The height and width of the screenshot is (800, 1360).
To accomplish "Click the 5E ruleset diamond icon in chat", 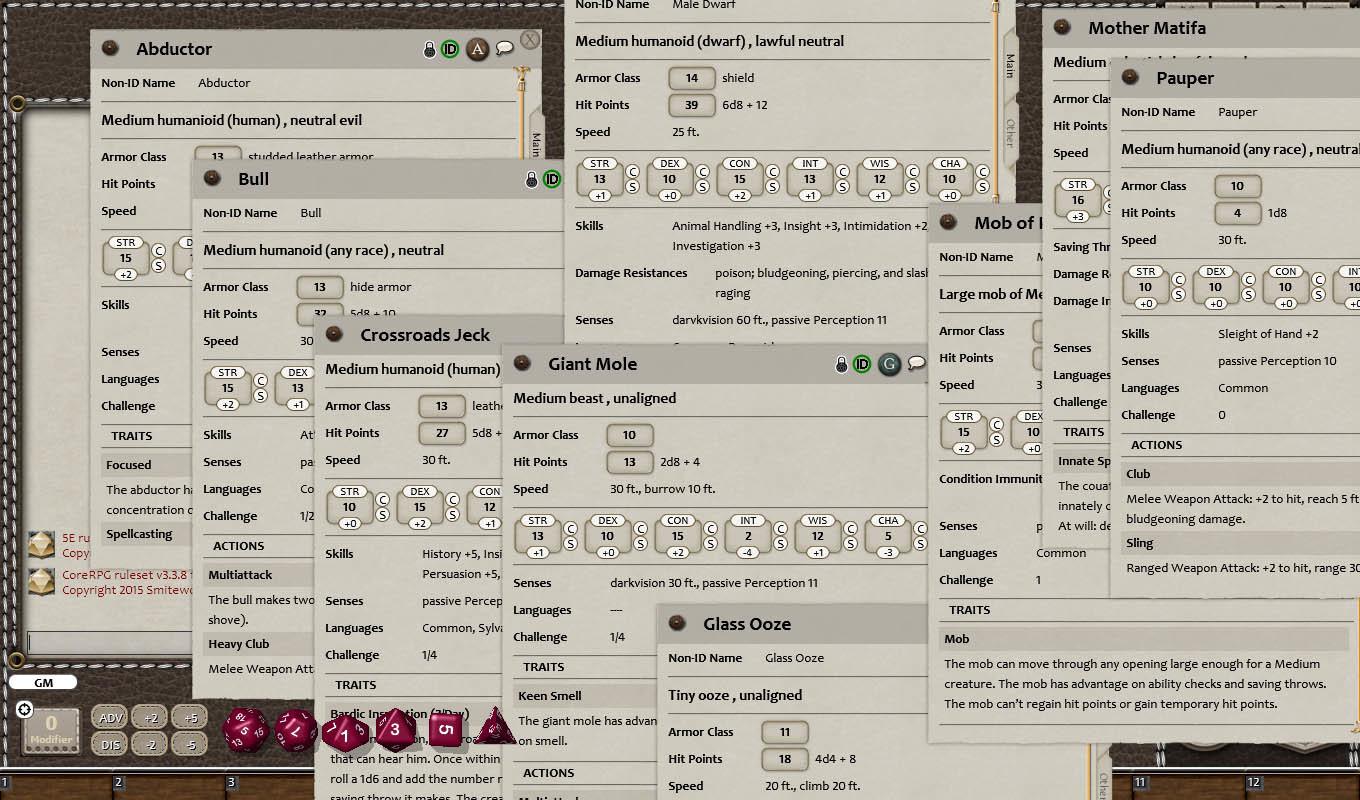I will 41,545.
